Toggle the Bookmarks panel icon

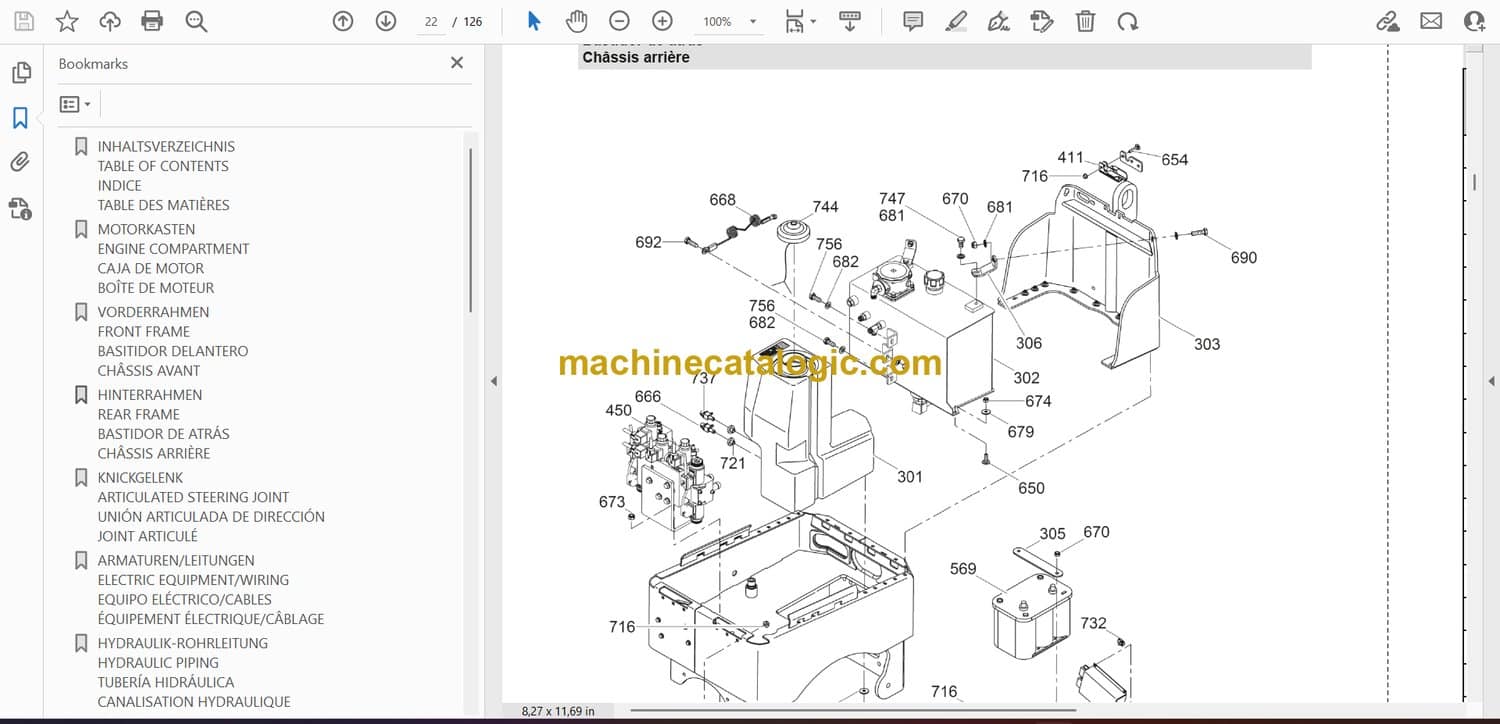point(20,118)
